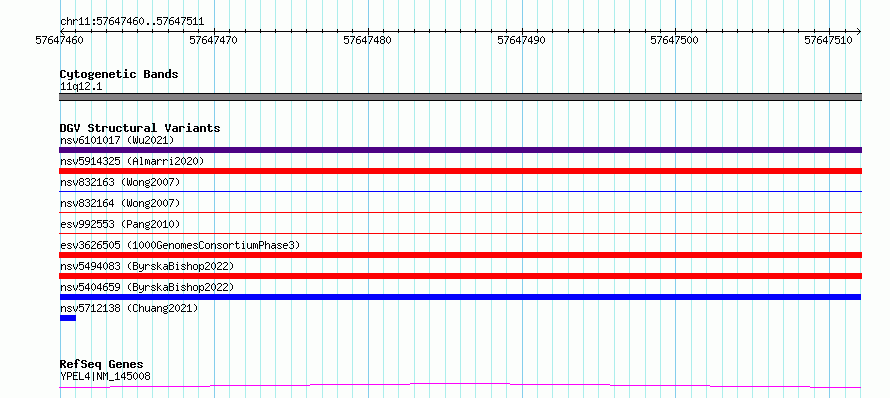Open variant nsv832163 (Wong2007) label
The width and height of the screenshot is (890, 398).
(120, 182)
